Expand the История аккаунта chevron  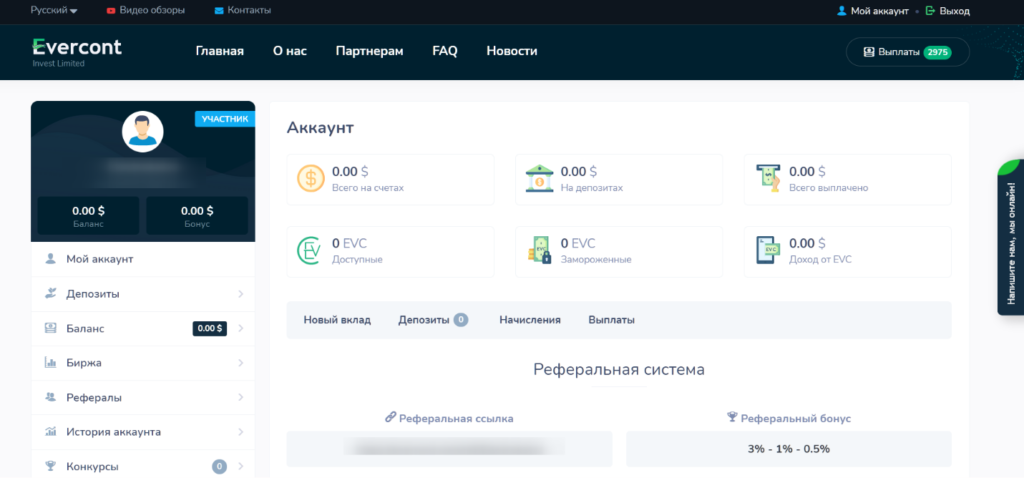(240, 432)
